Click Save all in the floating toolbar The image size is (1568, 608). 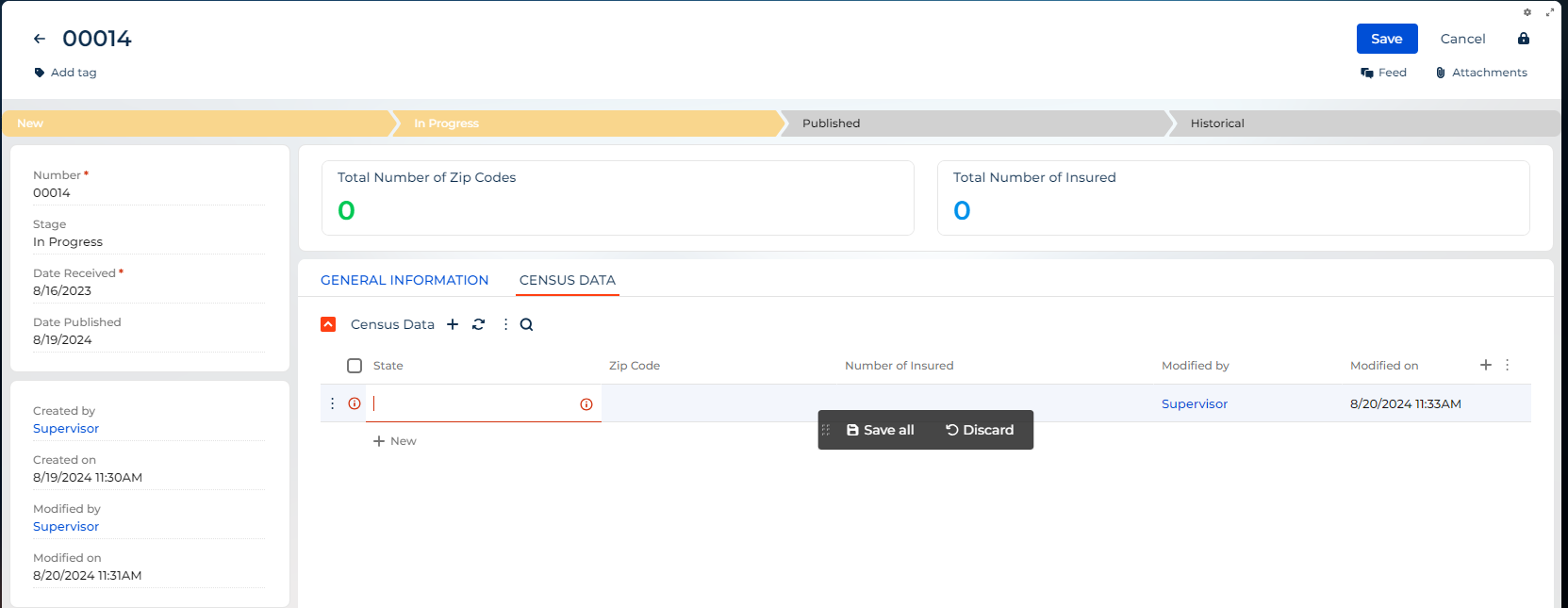881,430
